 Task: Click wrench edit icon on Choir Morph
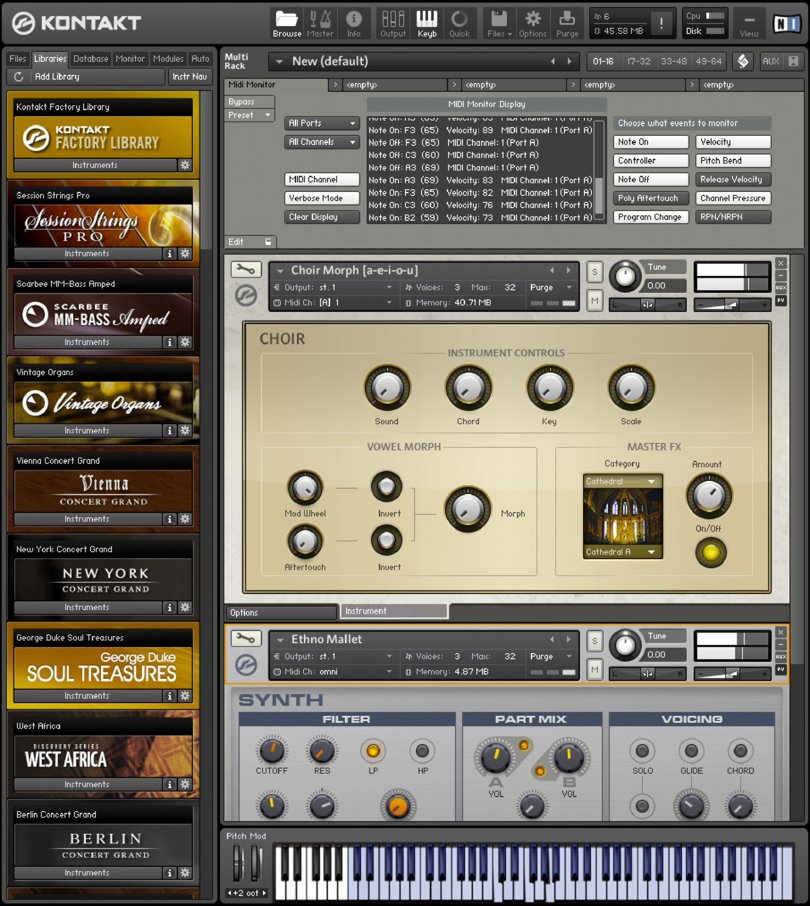click(x=245, y=270)
